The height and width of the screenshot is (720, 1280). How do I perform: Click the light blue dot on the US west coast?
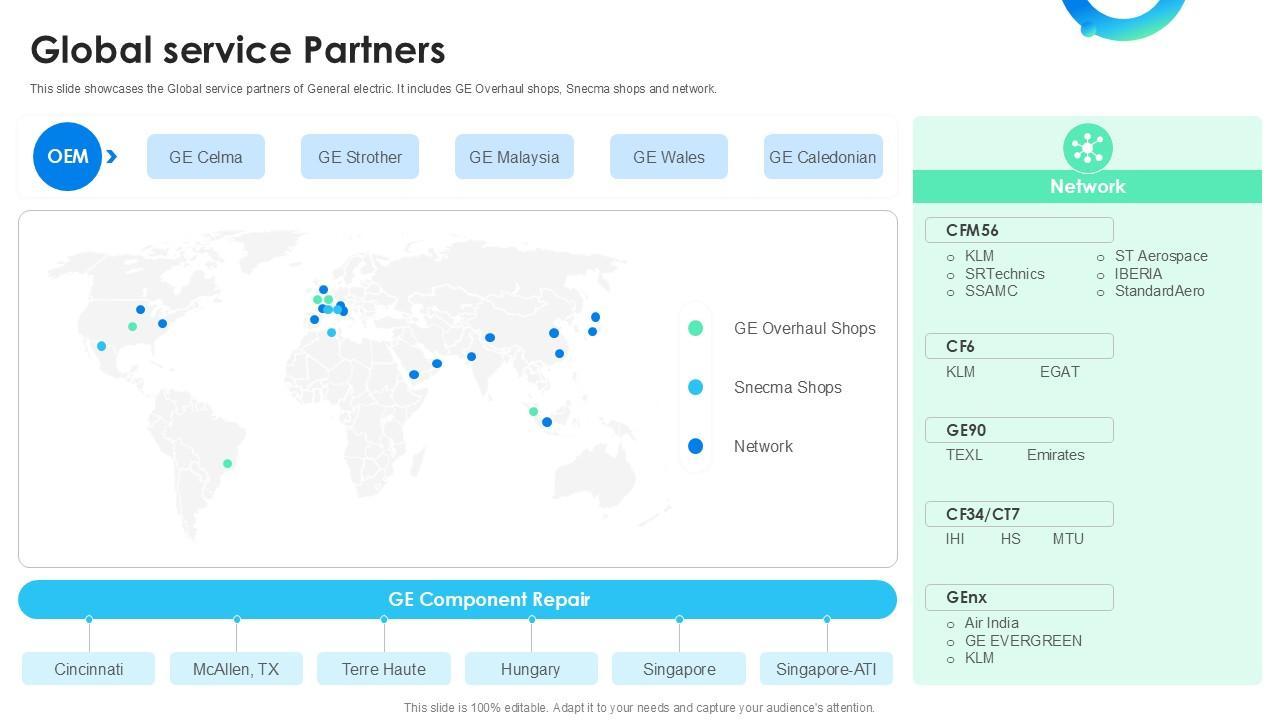tap(102, 346)
